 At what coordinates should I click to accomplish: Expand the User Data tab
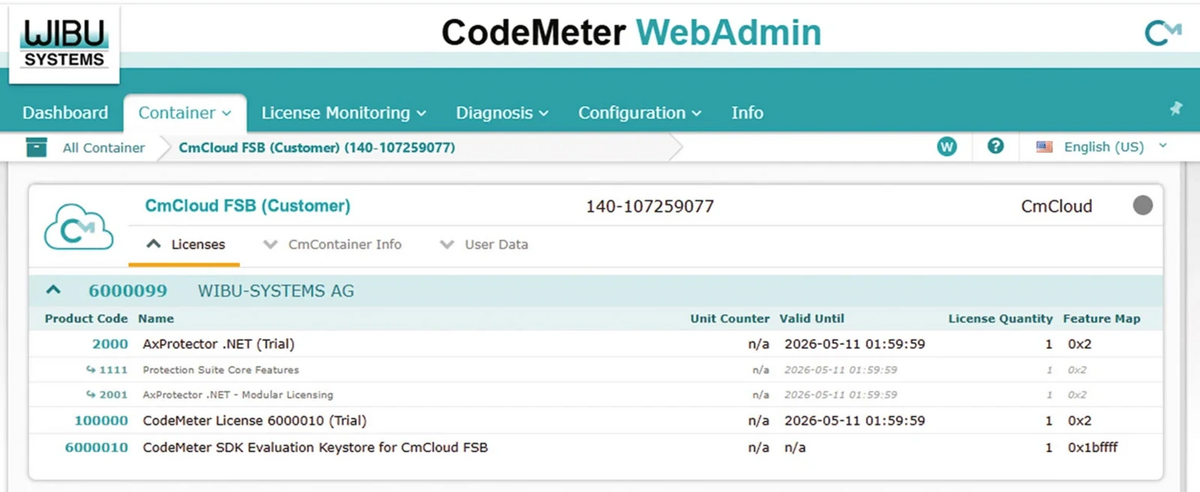[x=484, y=244]
